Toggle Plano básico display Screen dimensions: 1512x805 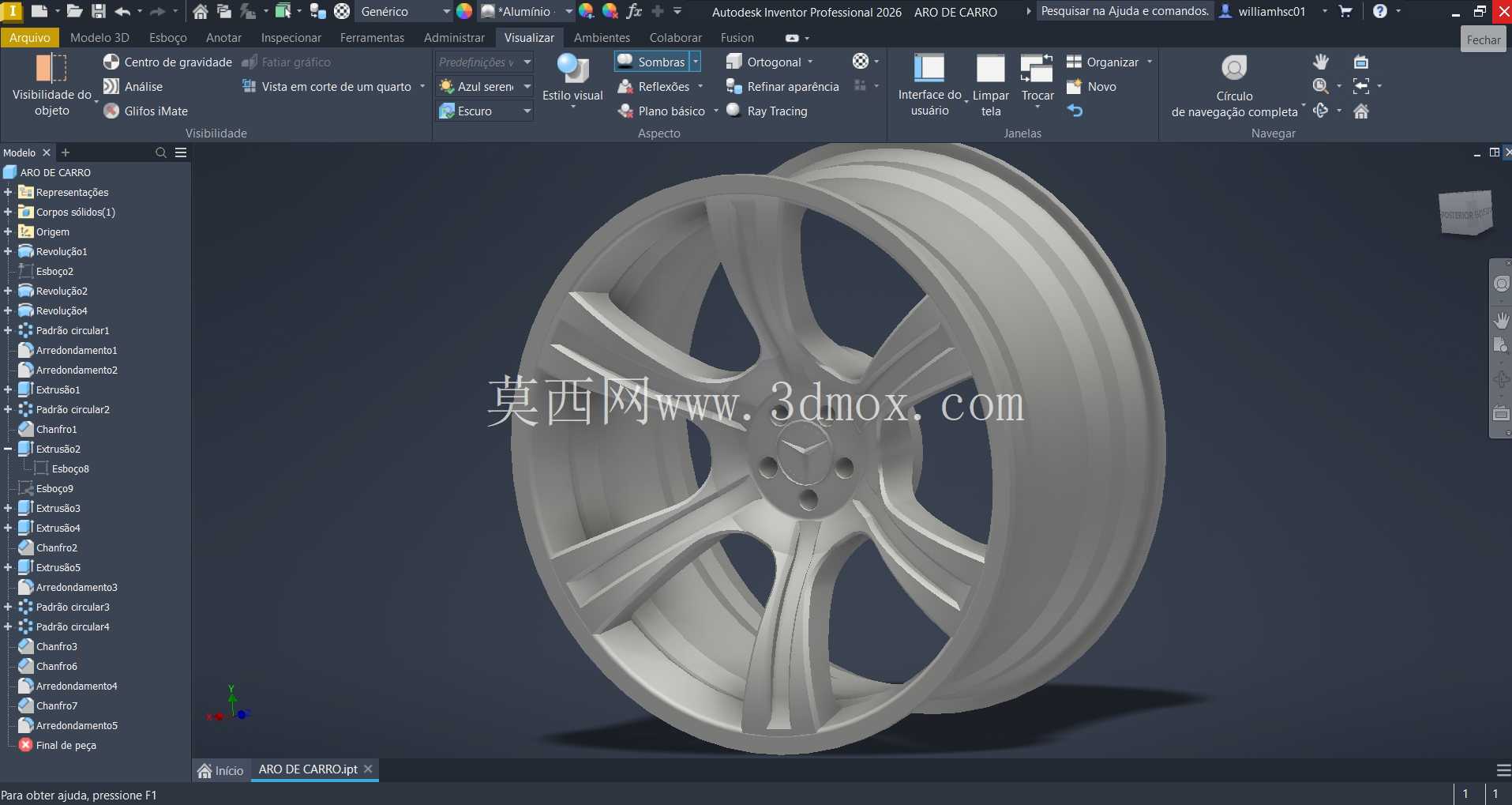click(662, 111)
